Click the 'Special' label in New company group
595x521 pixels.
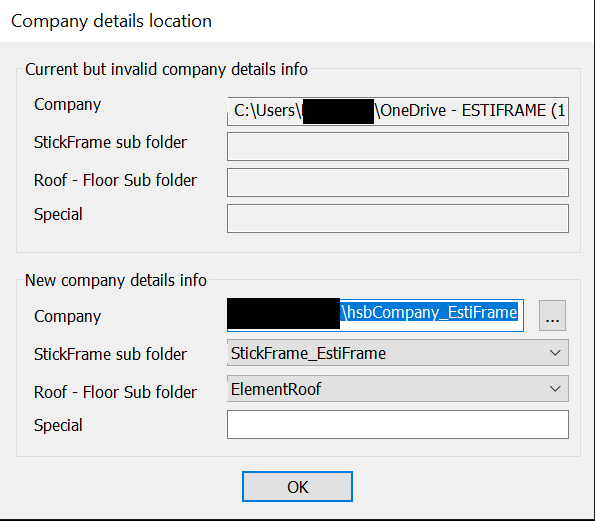tap(58, 425)
